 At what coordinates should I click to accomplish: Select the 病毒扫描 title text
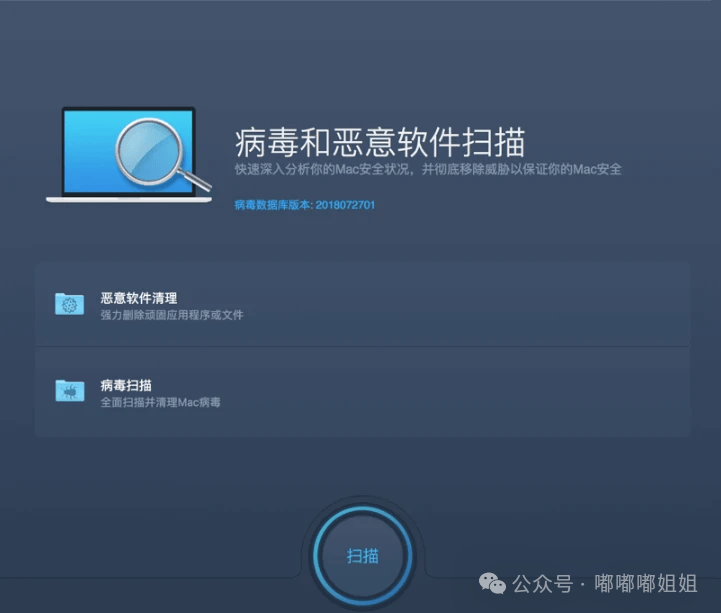tap(126, 385)
